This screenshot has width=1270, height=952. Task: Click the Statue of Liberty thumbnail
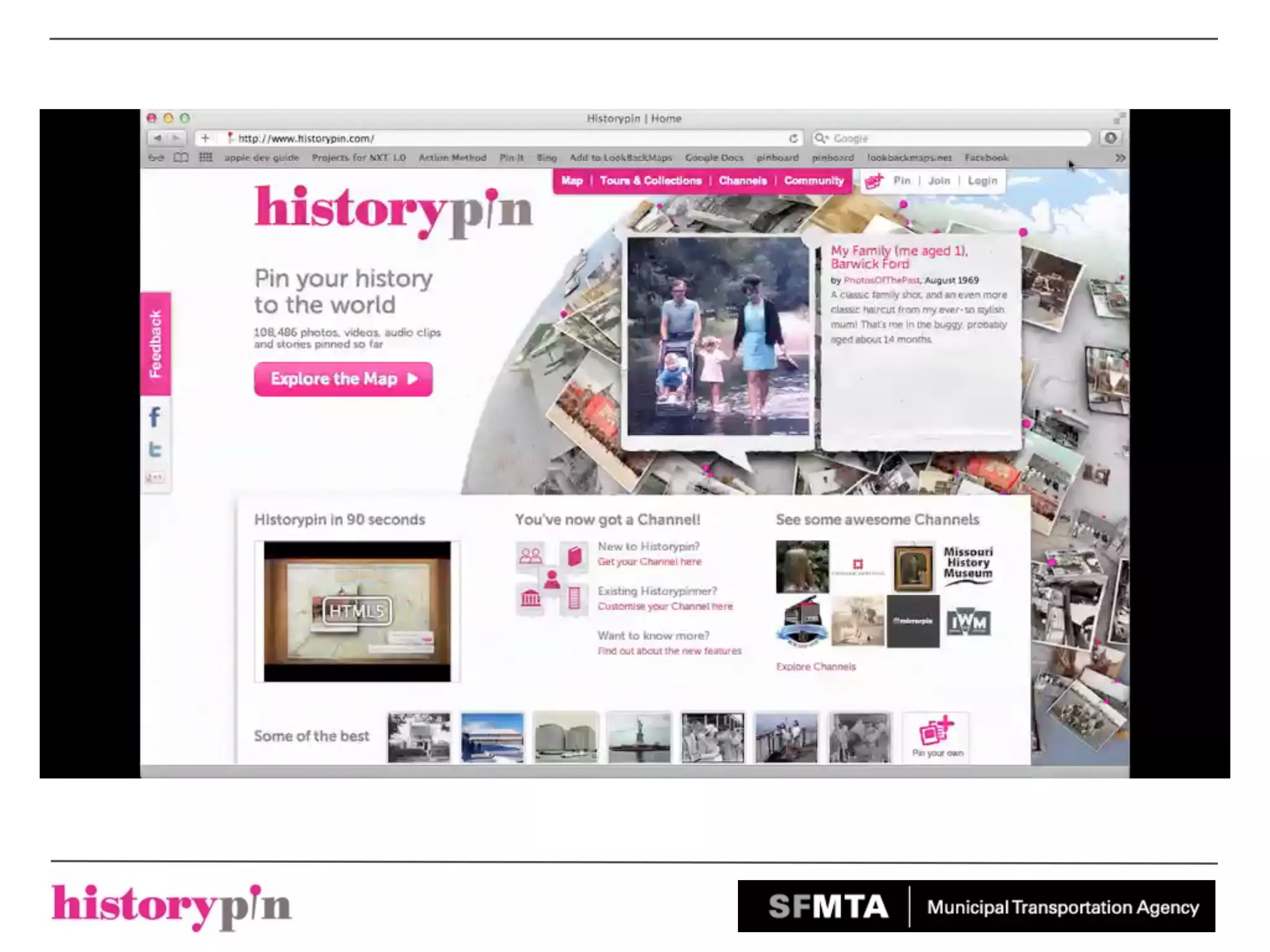639,737
